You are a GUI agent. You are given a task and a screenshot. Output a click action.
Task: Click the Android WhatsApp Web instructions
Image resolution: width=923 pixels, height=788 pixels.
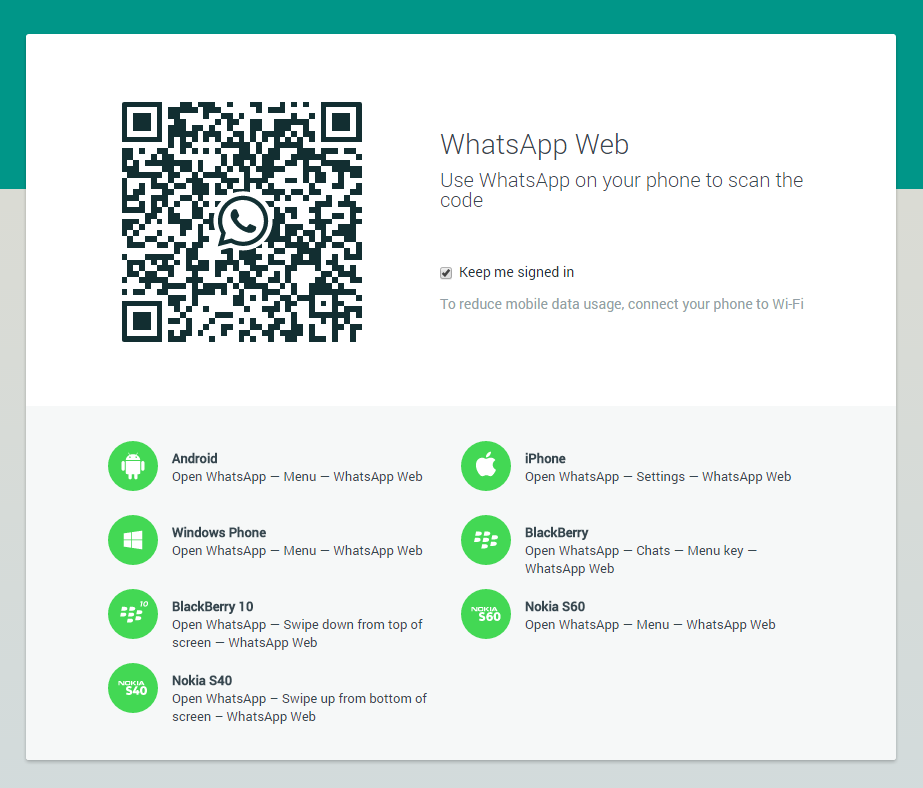click(297, 477)
